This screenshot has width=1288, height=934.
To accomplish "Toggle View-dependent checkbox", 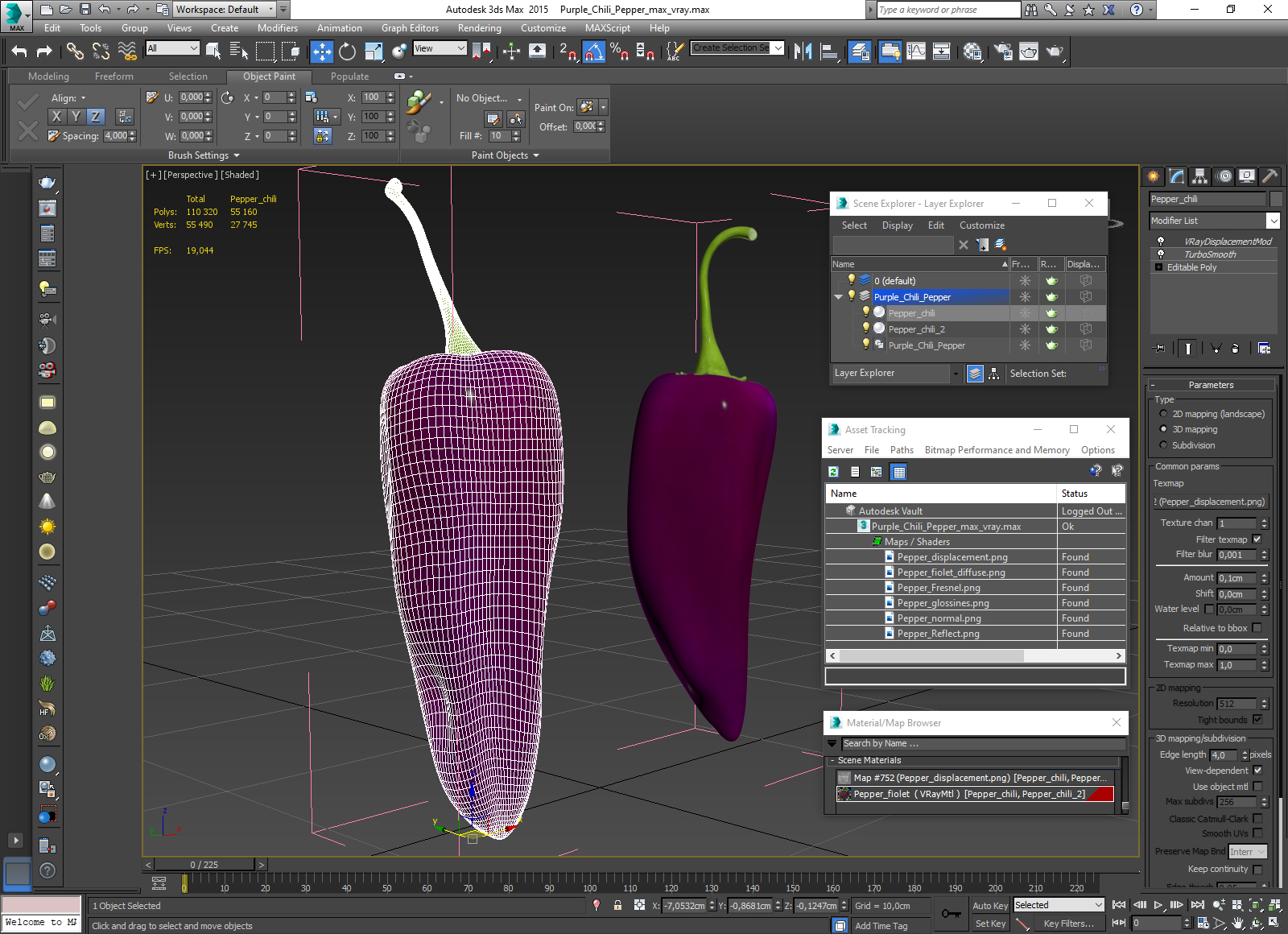I will [1257, 771].
